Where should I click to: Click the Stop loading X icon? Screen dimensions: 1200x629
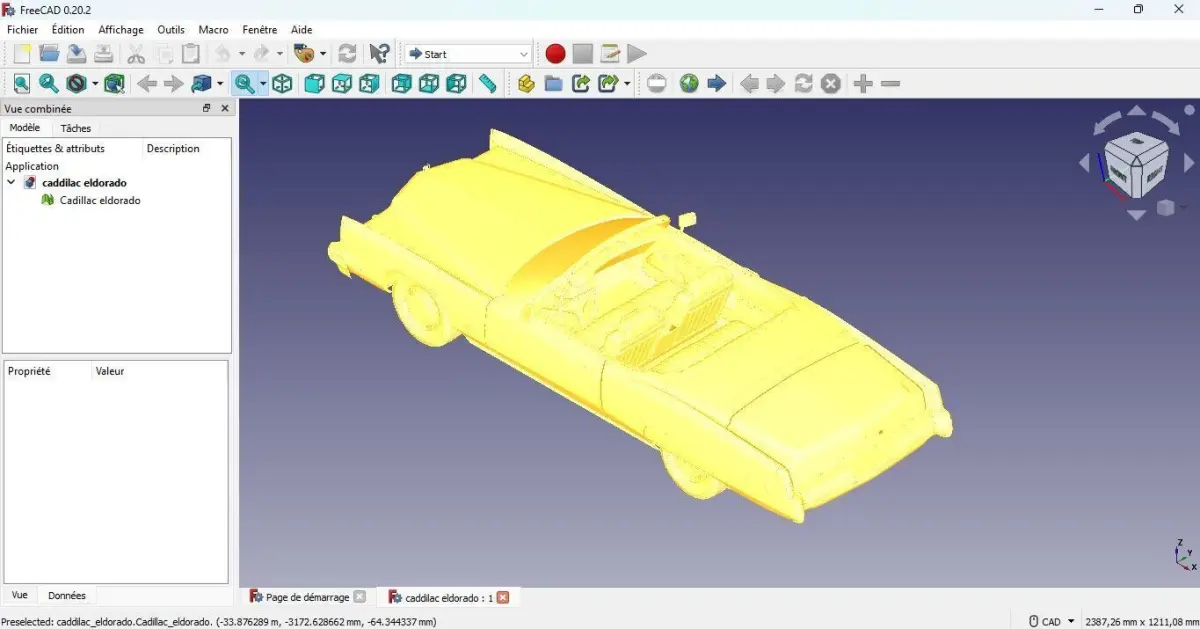tap(831, 84)
